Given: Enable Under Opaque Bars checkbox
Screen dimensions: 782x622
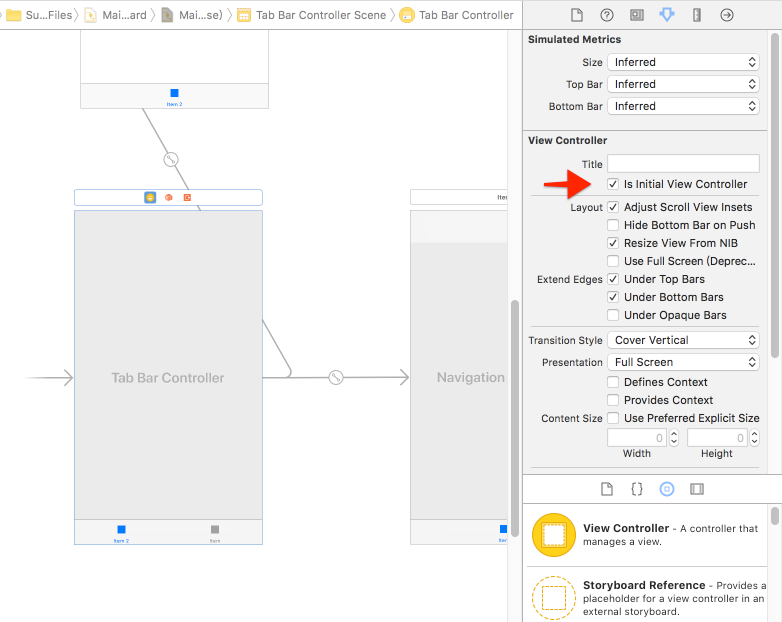Looking at the screenshot, I should pos(613,315).
